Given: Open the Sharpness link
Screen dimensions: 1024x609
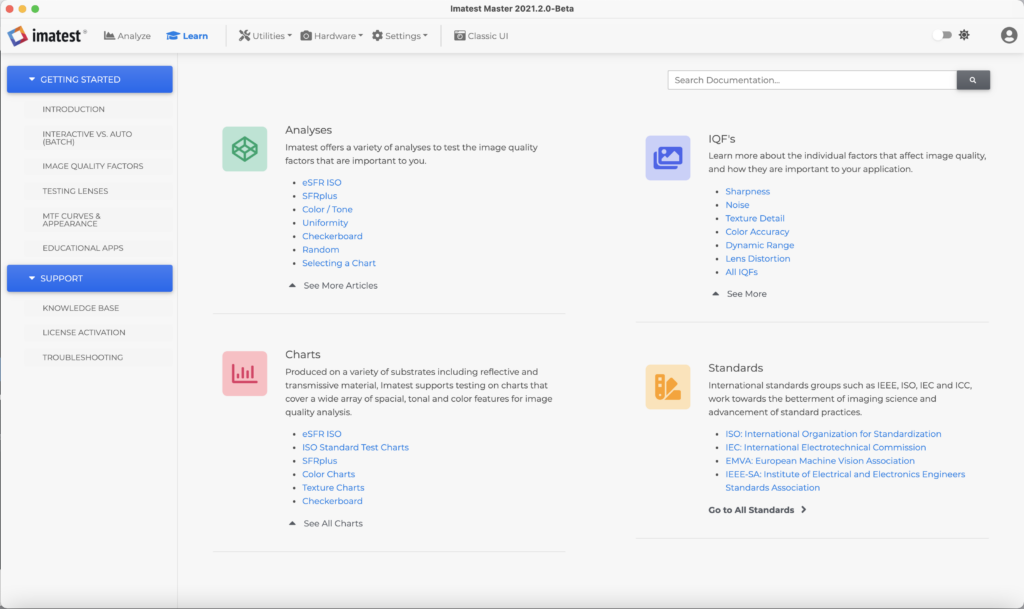Looking at the screenshot, I should coord(747,191).
